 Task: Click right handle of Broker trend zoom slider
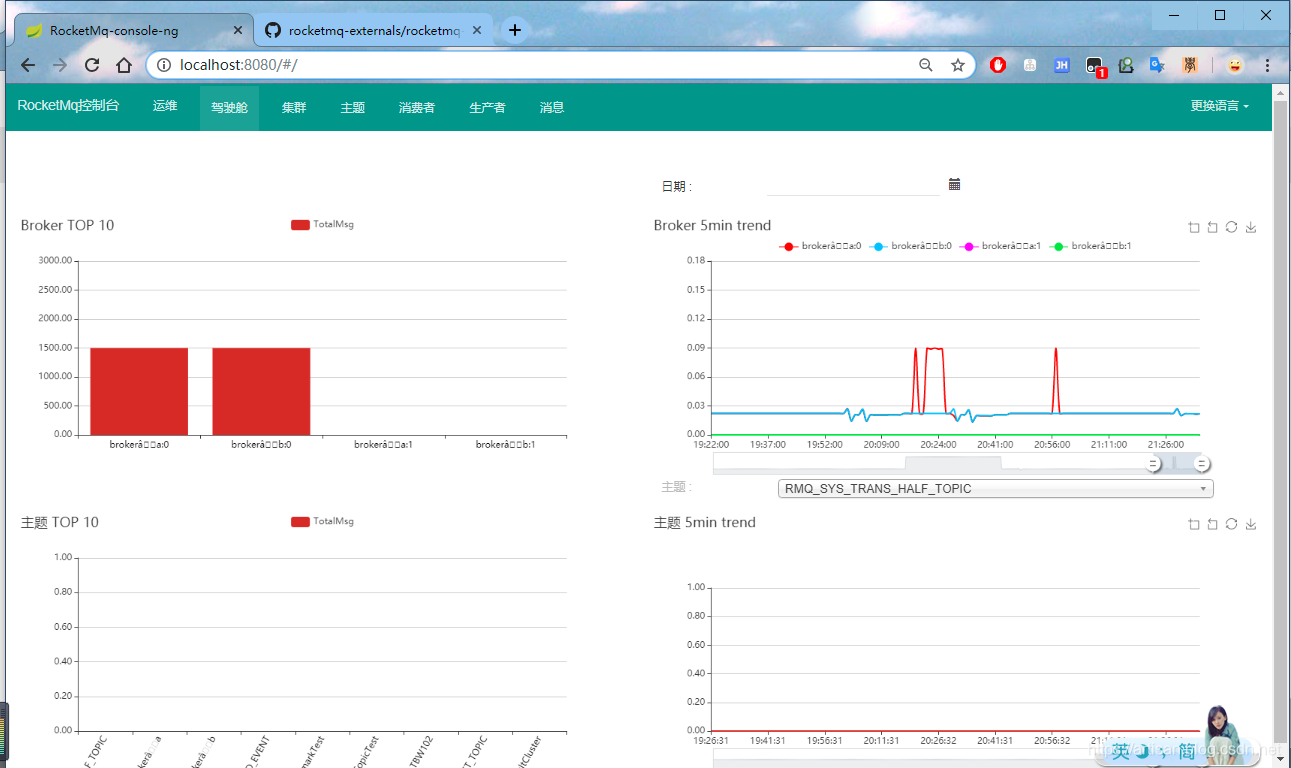coord(1202,464)
